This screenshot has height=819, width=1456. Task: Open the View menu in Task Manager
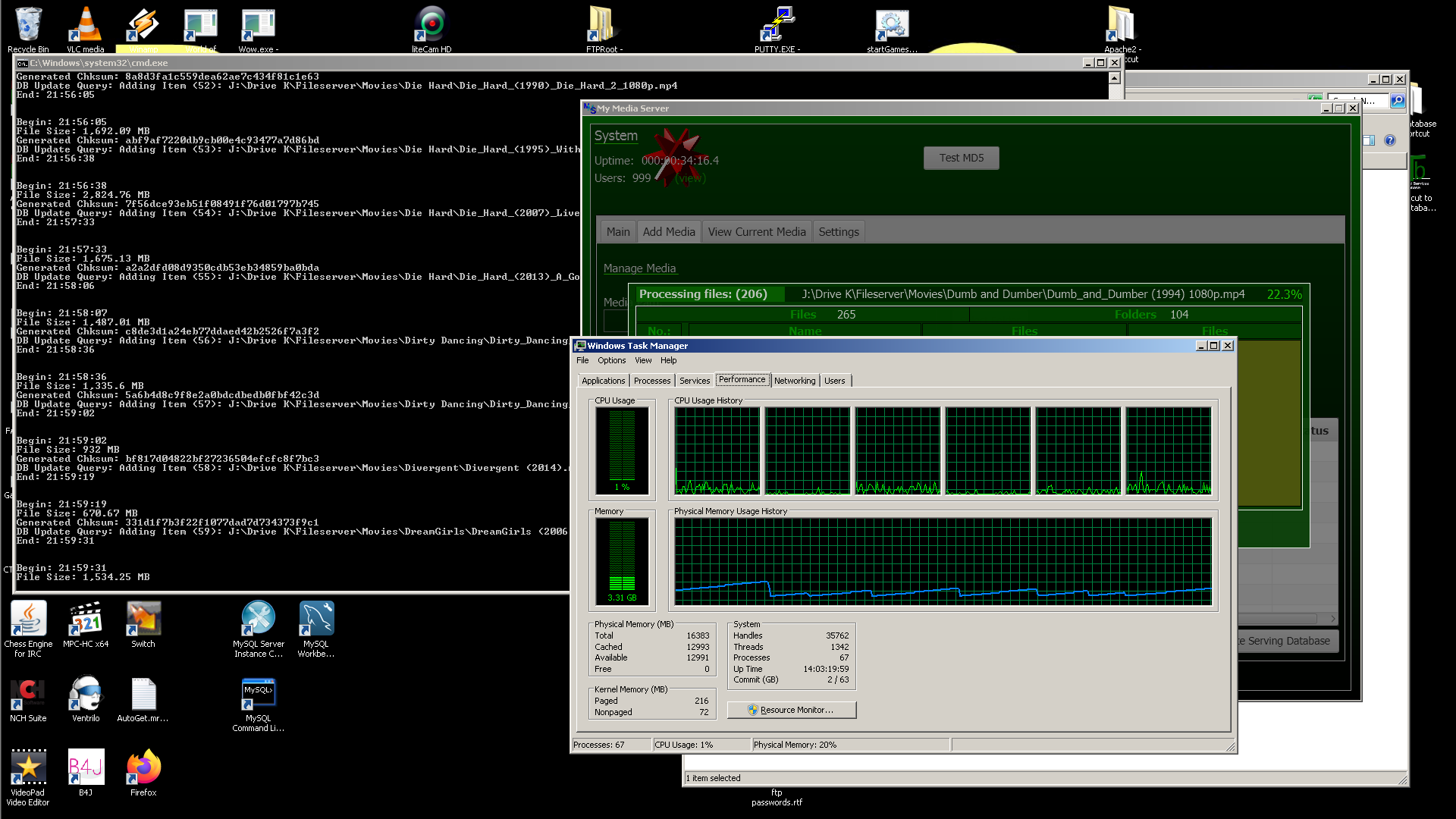643,360
